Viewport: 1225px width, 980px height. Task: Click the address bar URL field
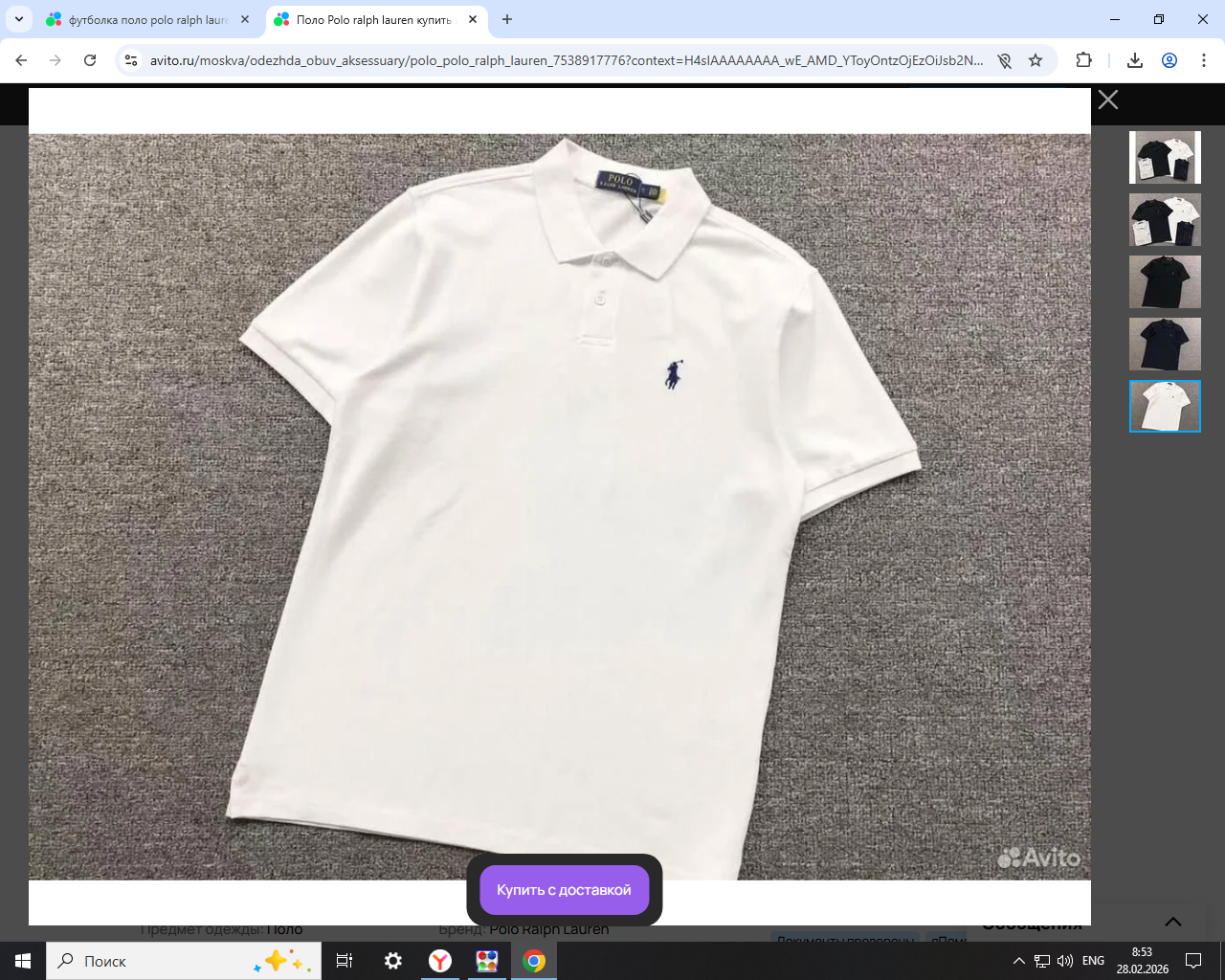(565, 60)
